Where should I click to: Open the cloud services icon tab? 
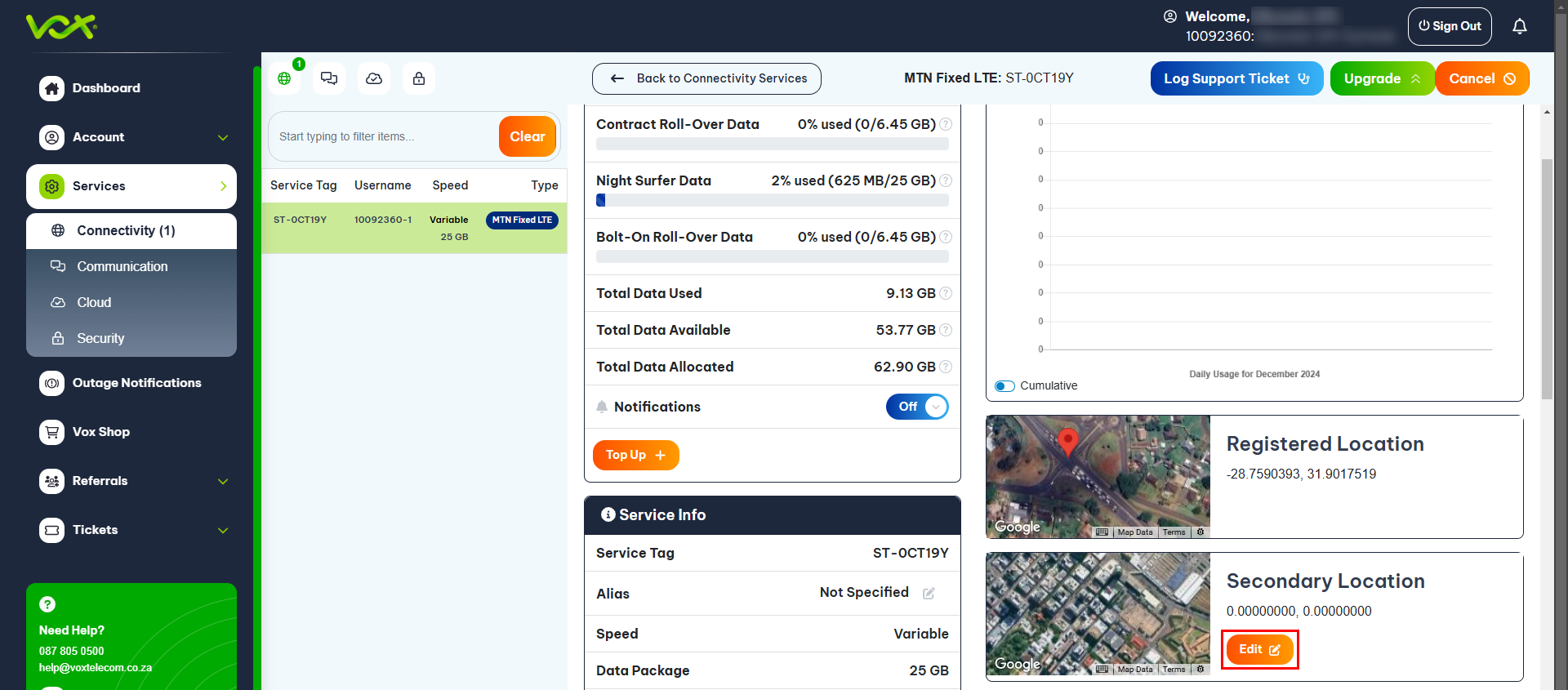coord(374,78)
